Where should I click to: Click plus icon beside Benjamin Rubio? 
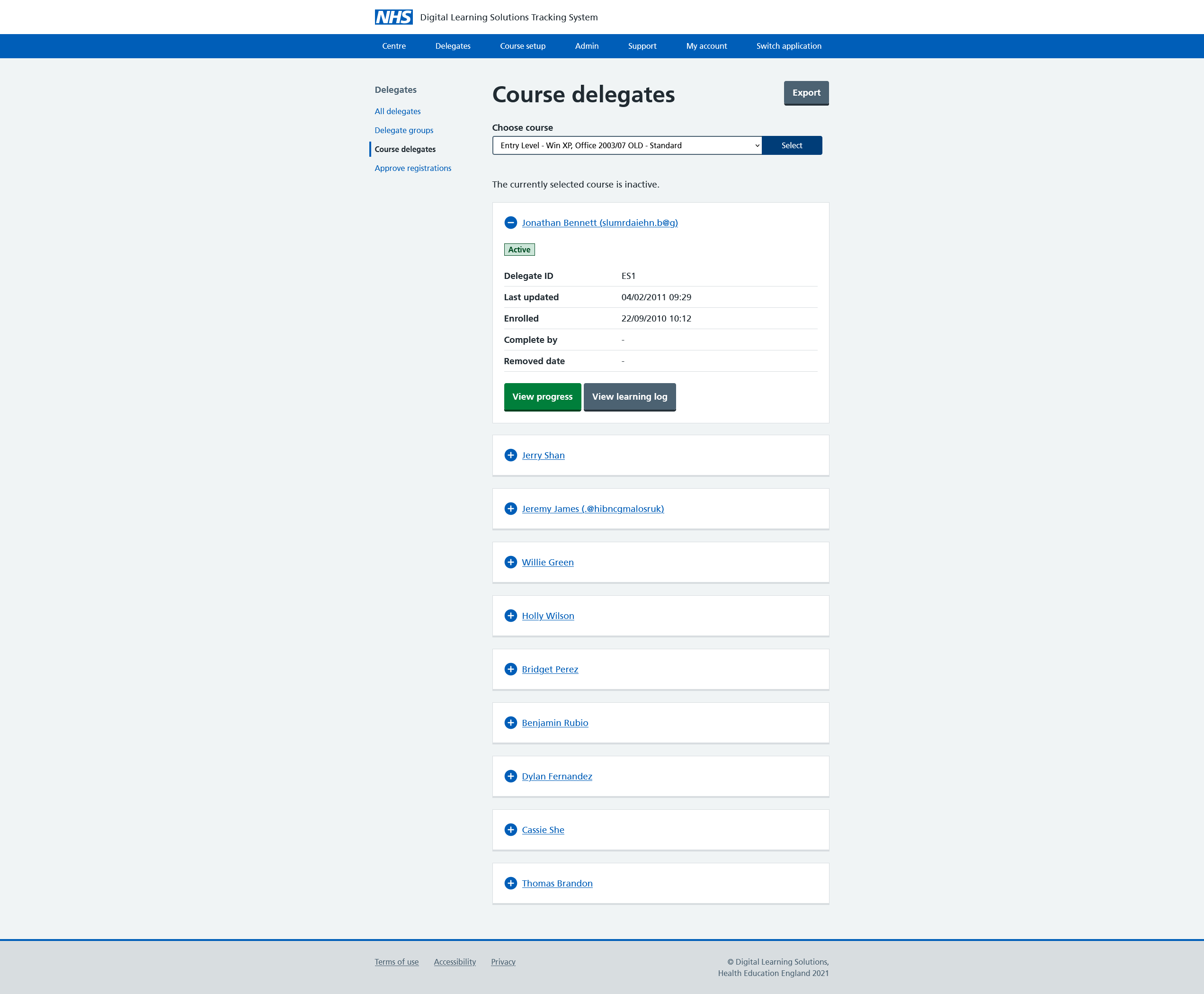tap(511, 723)
